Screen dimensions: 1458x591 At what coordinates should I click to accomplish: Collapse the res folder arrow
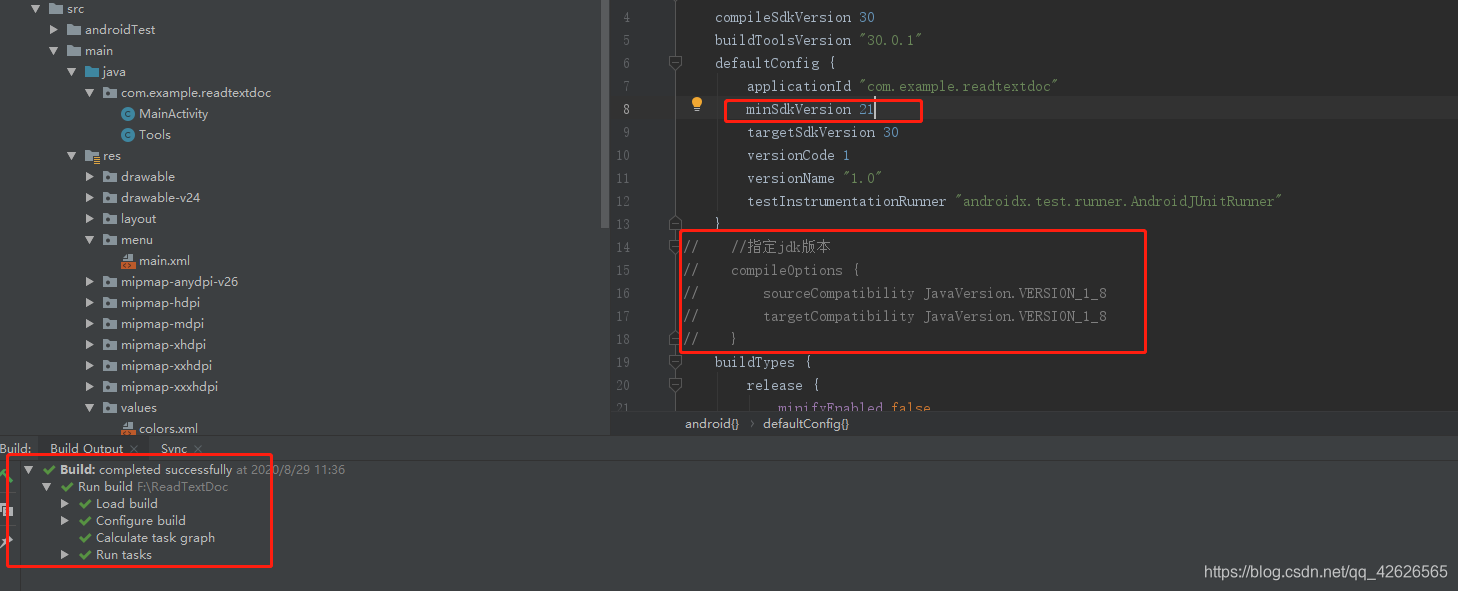[72, 156]
